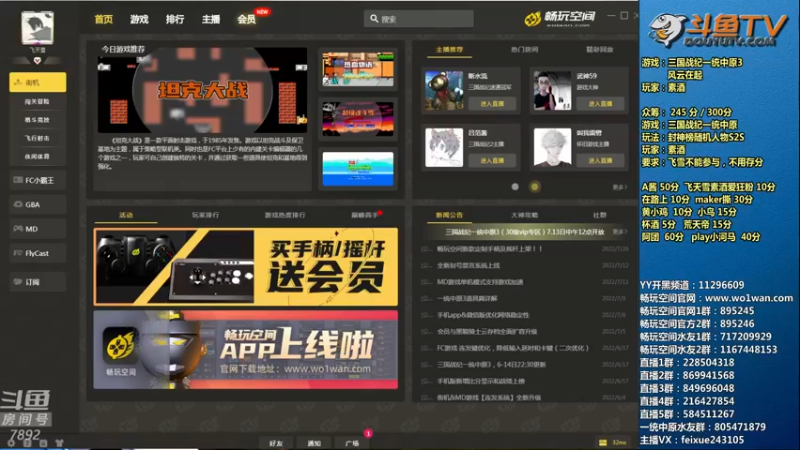Screen dimensions: 800x450
Task: Open the top recommended game thumbnail
Action: point(358,69)
